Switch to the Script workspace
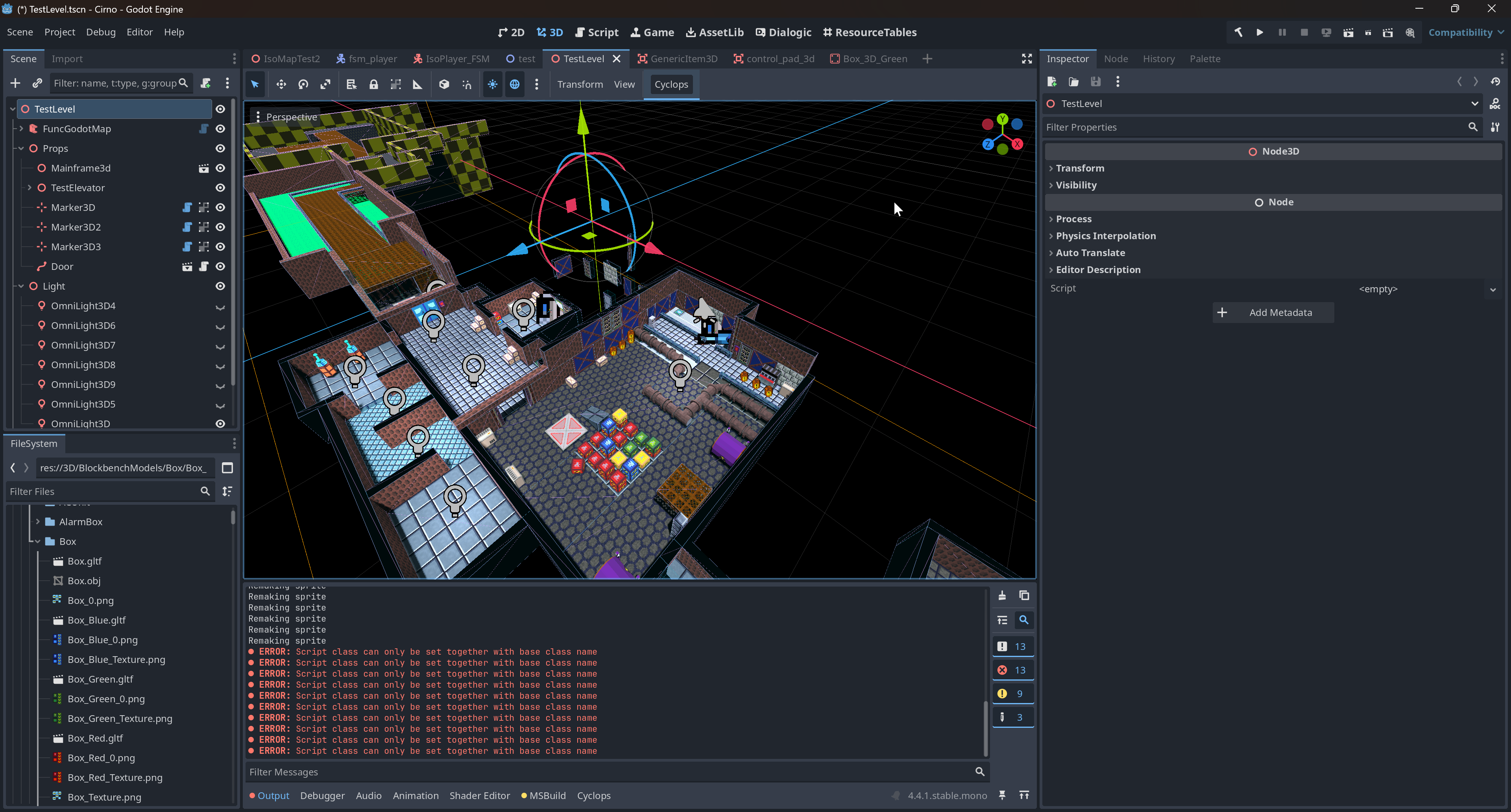The height and width of the screenshot is (812, 1511). click(597, 32)
